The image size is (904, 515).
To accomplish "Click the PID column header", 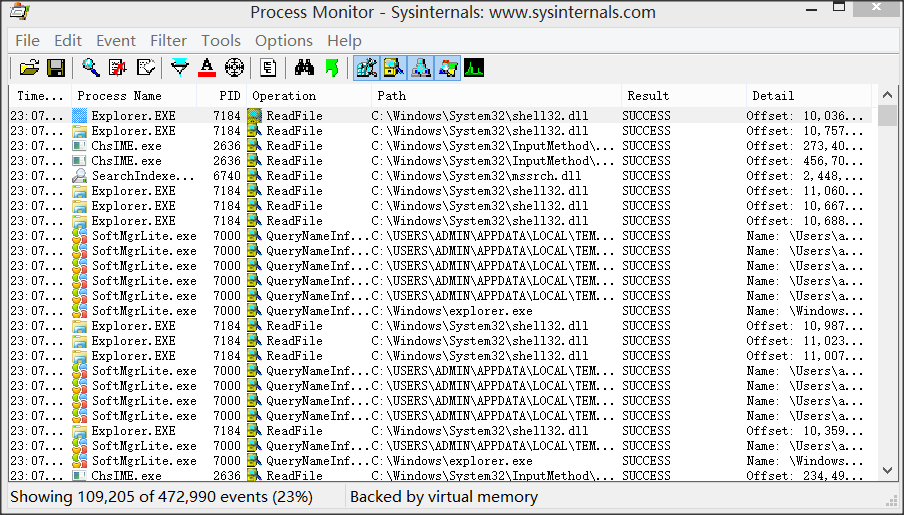I will [x=222, y=96].
